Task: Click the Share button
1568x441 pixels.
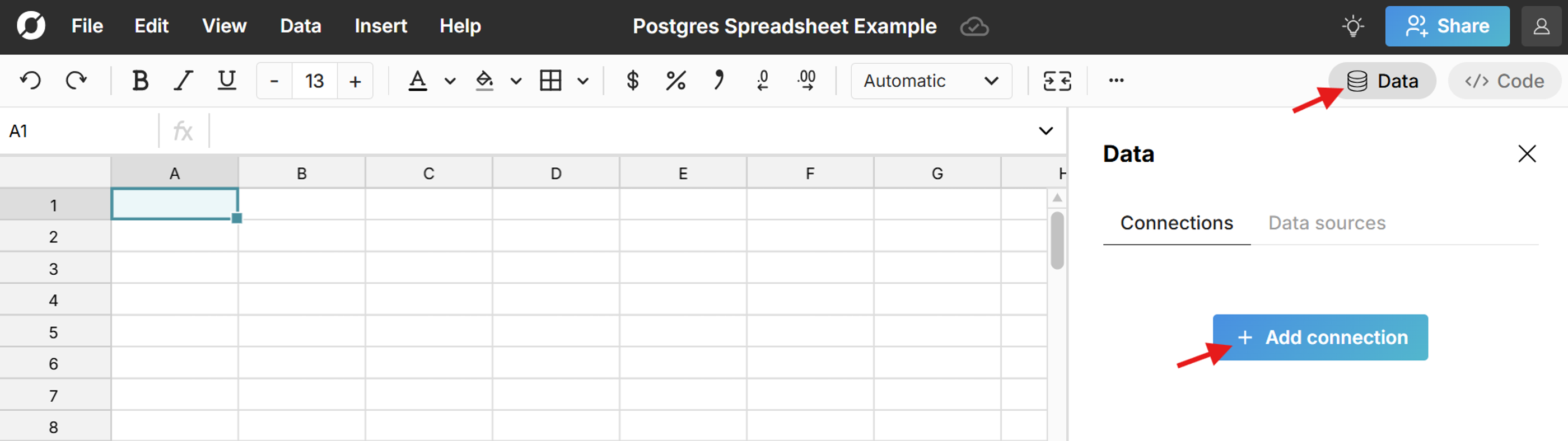Action: [x=1448, y=26]
